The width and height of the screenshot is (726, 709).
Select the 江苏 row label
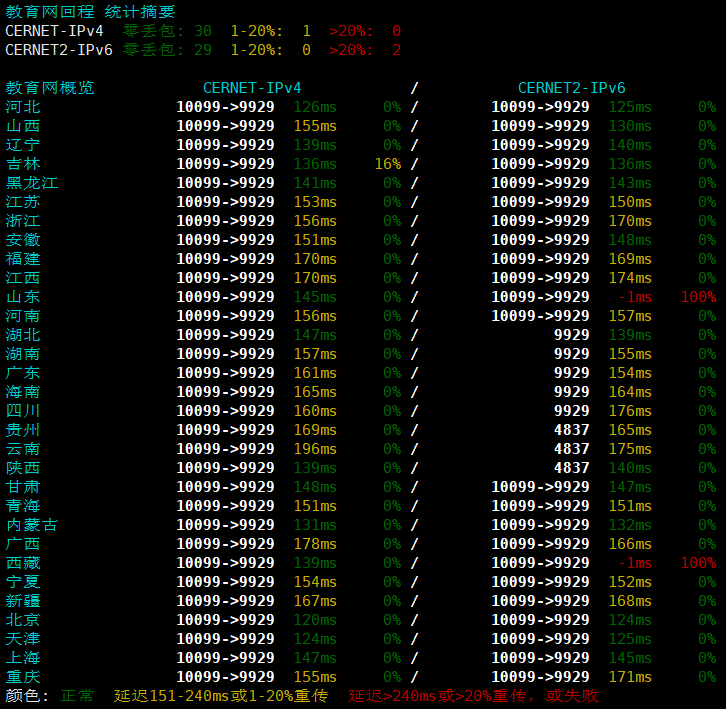[x=23, y=202]
